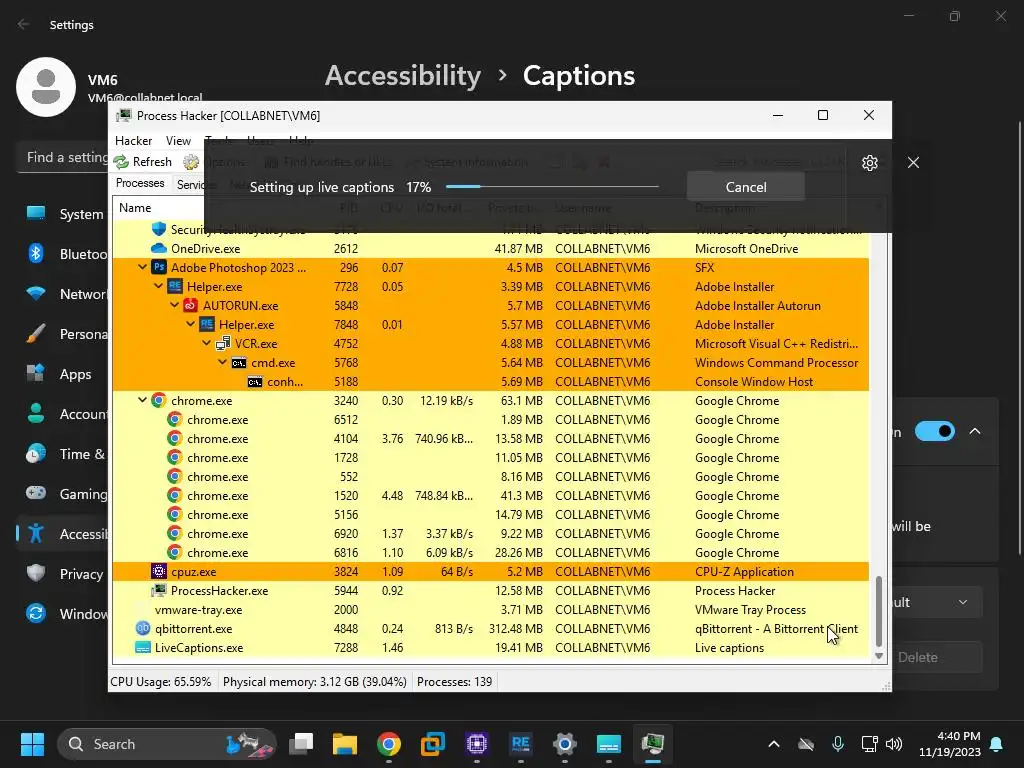
Task: Open File Explorer from the taskbar
Action: [345, 744]
